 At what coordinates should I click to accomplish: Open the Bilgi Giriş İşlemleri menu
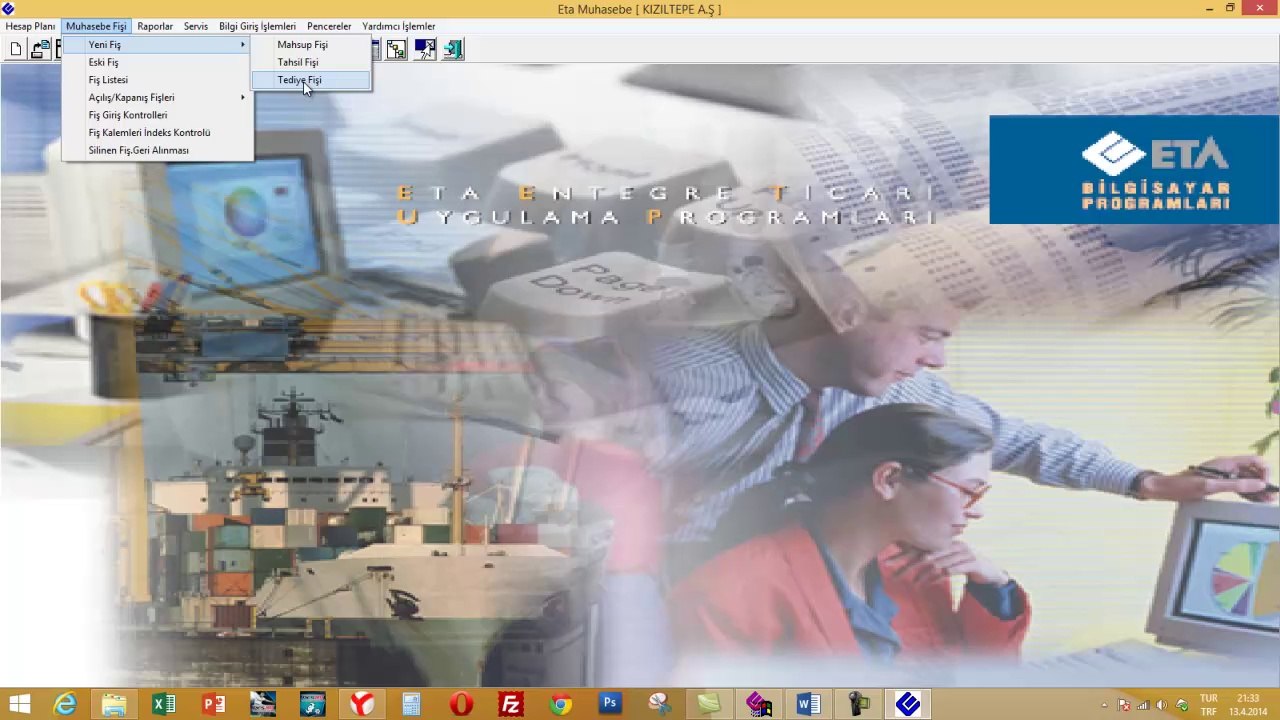point(257,26)
